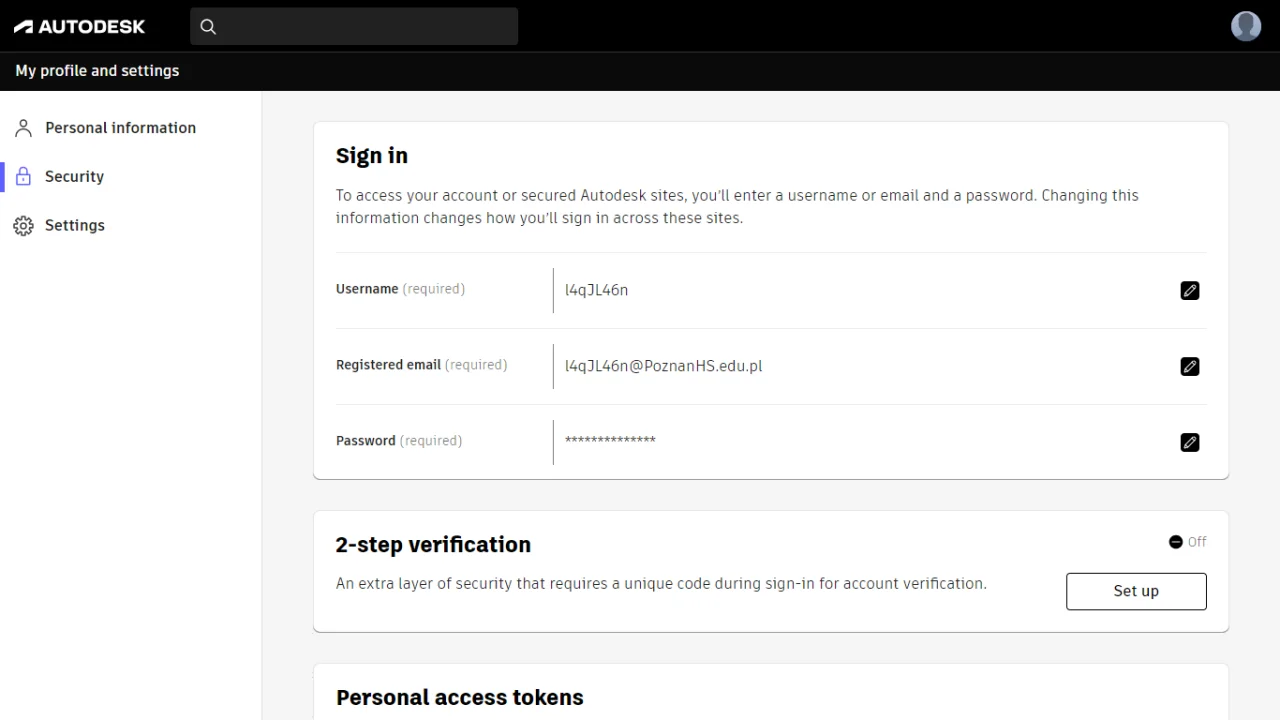1280x720 pixels.
Task: Edit the Registered email with pencil icon
Action: click(x=1190, y=367)
